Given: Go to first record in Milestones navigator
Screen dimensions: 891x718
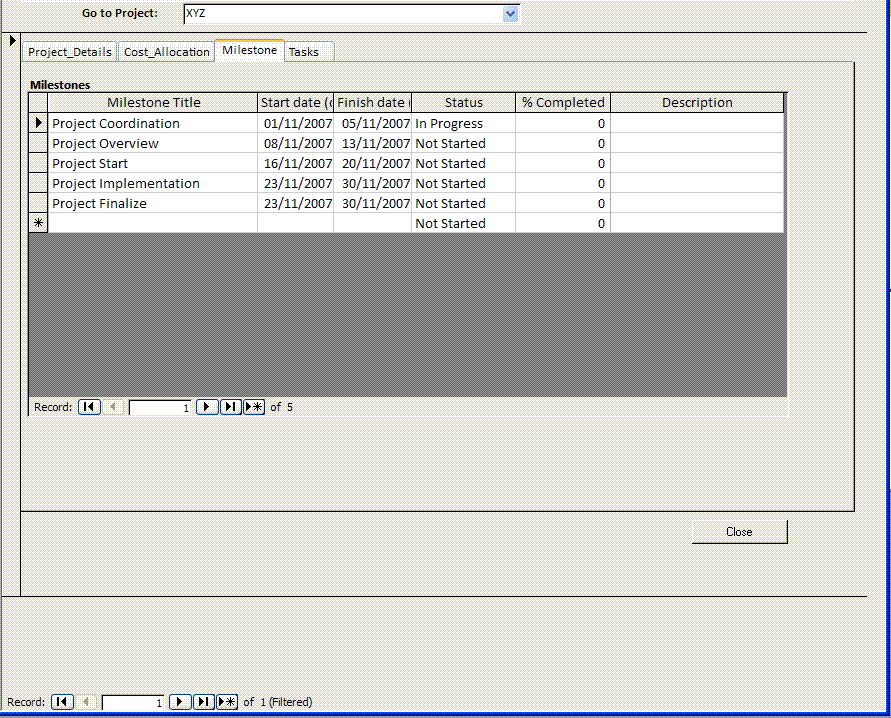Looking at the screenshot, I should [89, 407].
